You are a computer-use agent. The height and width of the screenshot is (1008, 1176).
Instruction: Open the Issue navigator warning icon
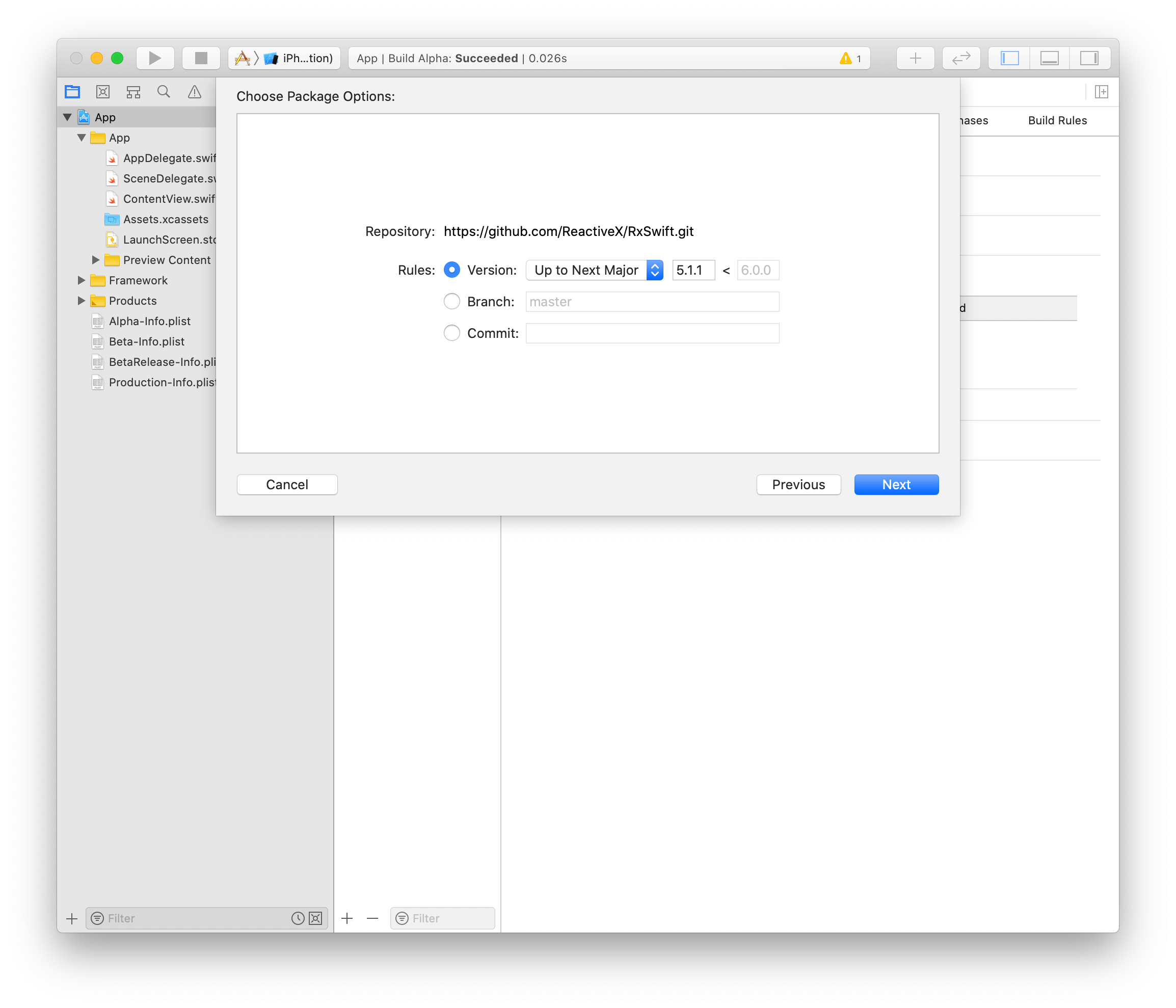(195, 91)
